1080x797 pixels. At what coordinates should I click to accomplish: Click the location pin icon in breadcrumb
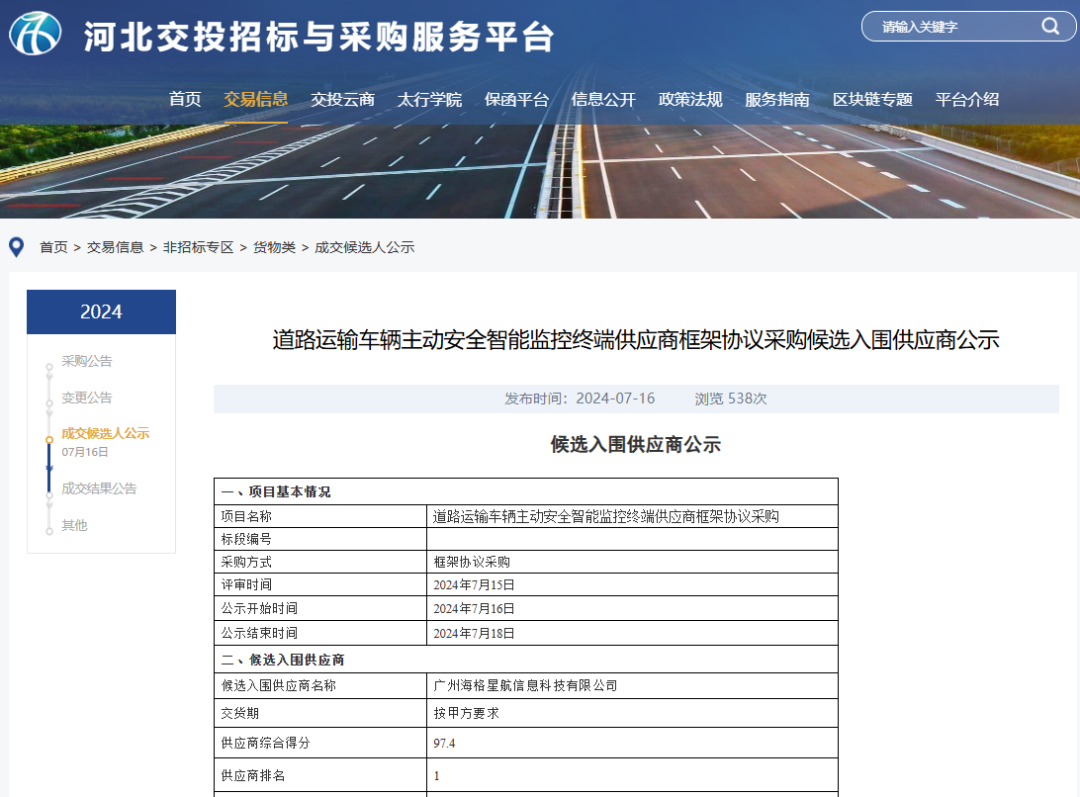16,247
